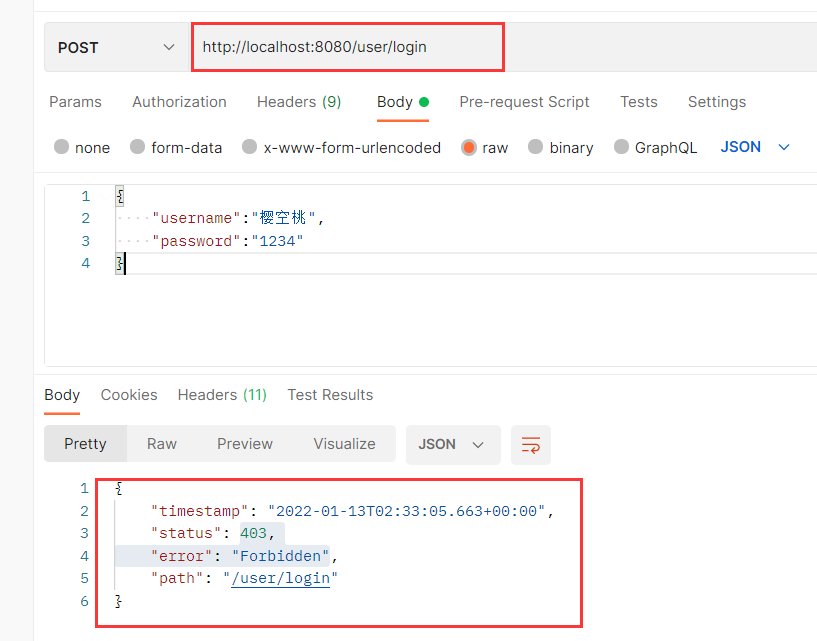Open the response Cookies tab
This screenshot has height=641, width=817.
point(128,394)
